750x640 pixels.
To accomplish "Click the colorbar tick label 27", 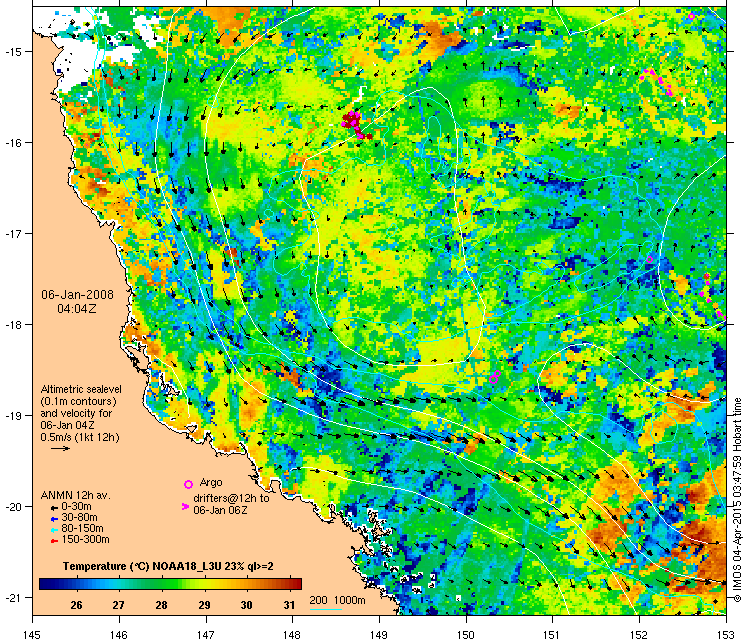I will (x=119, y=605).
